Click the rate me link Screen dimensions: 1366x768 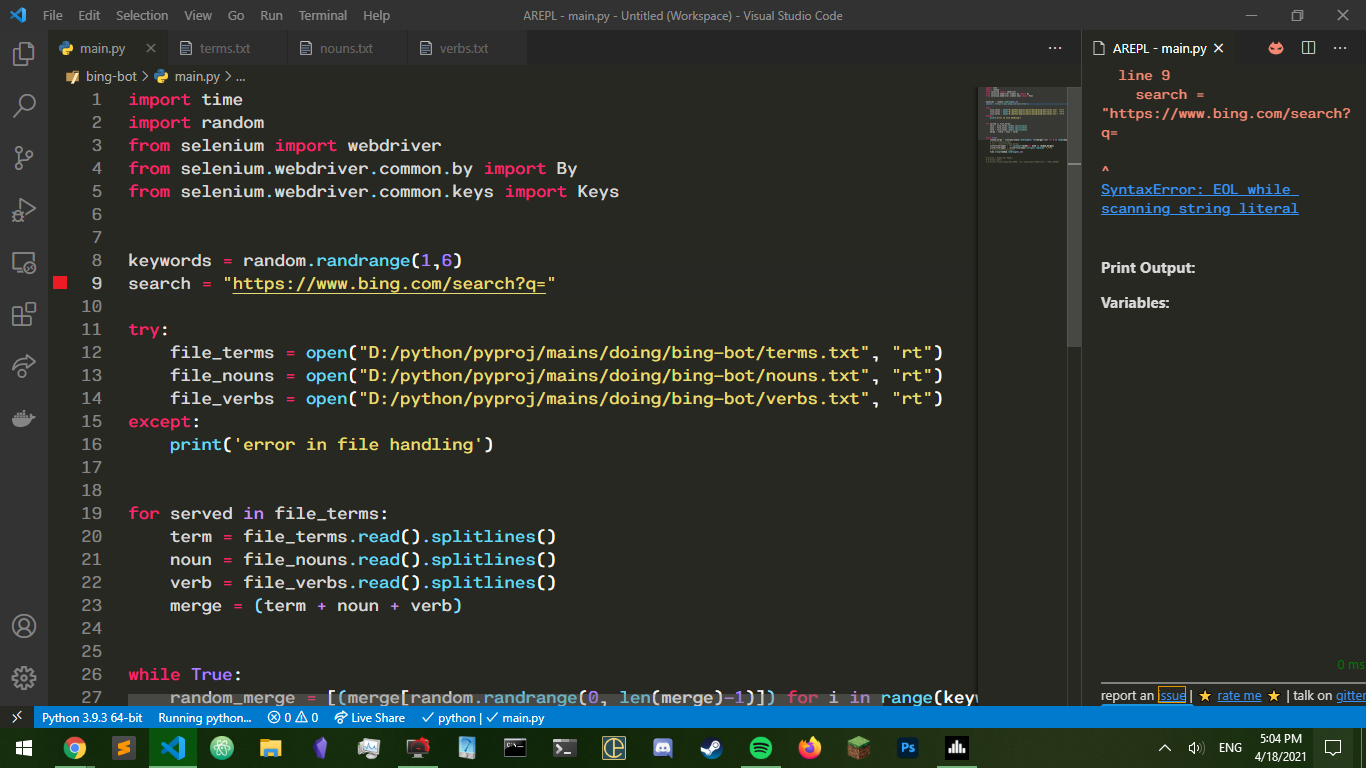(1239, 695)
